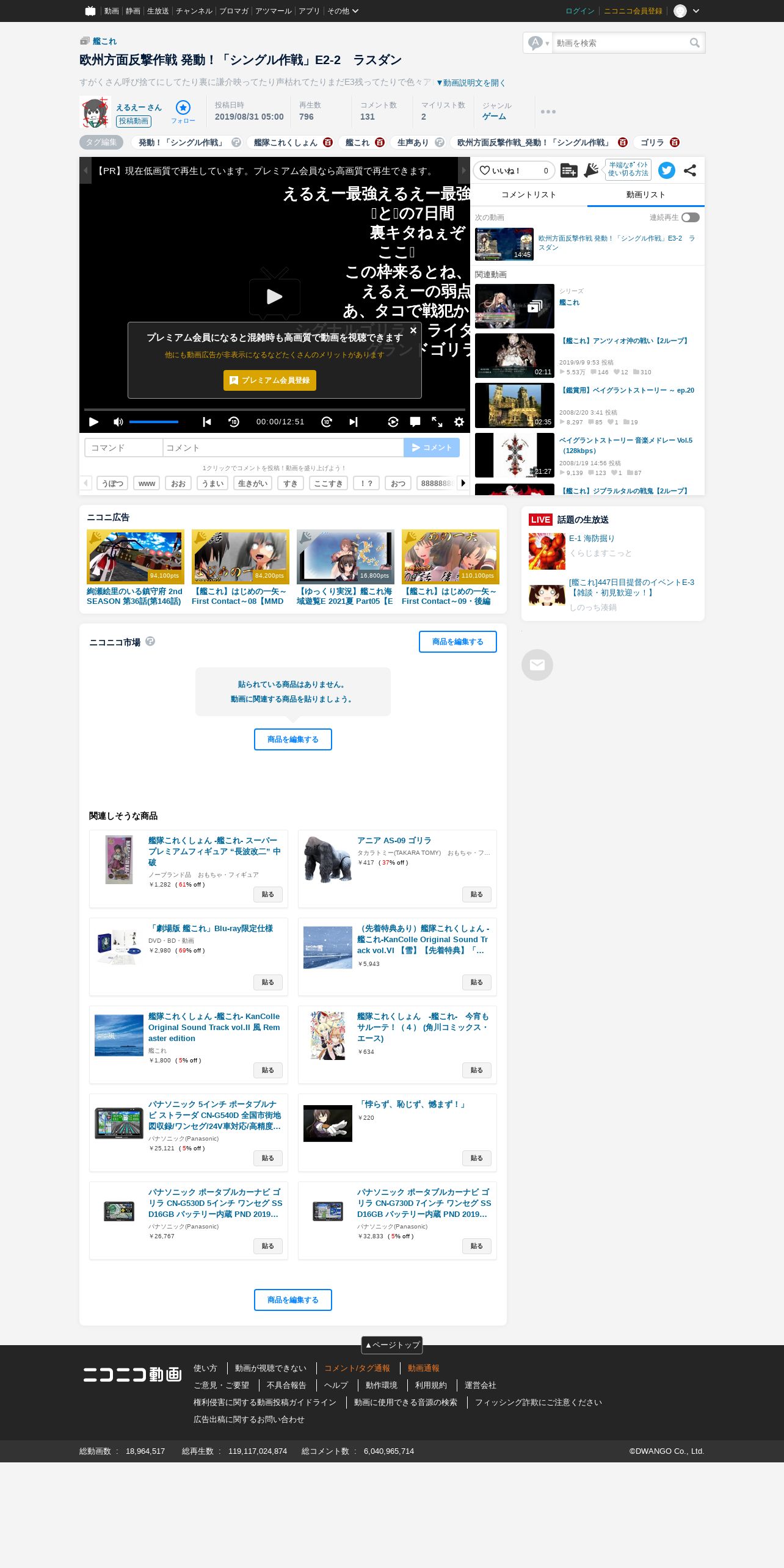
Task: Collapse PR banner left arrow
Action: [85, 170]
